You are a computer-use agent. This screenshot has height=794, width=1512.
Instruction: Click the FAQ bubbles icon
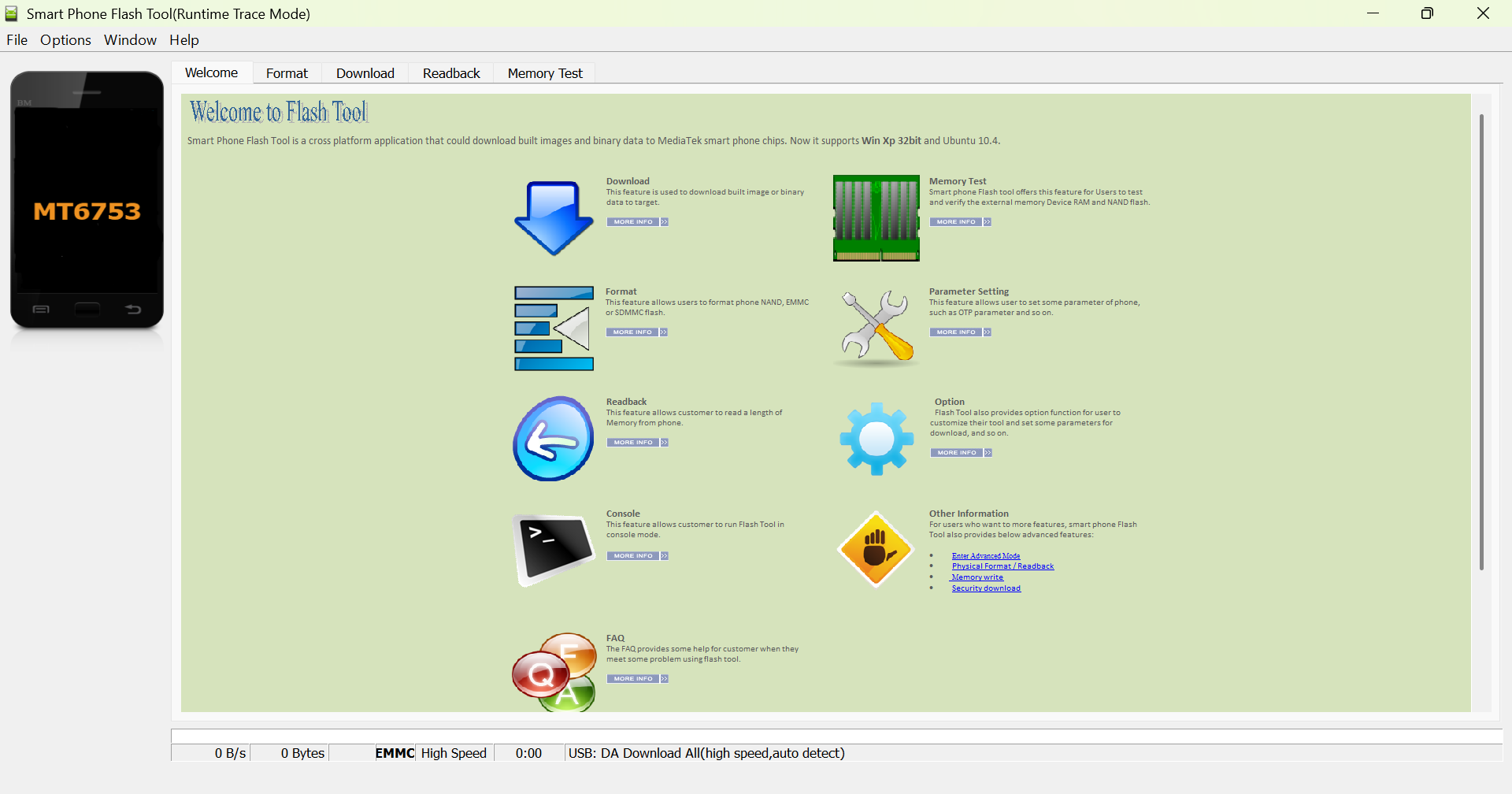554,672
